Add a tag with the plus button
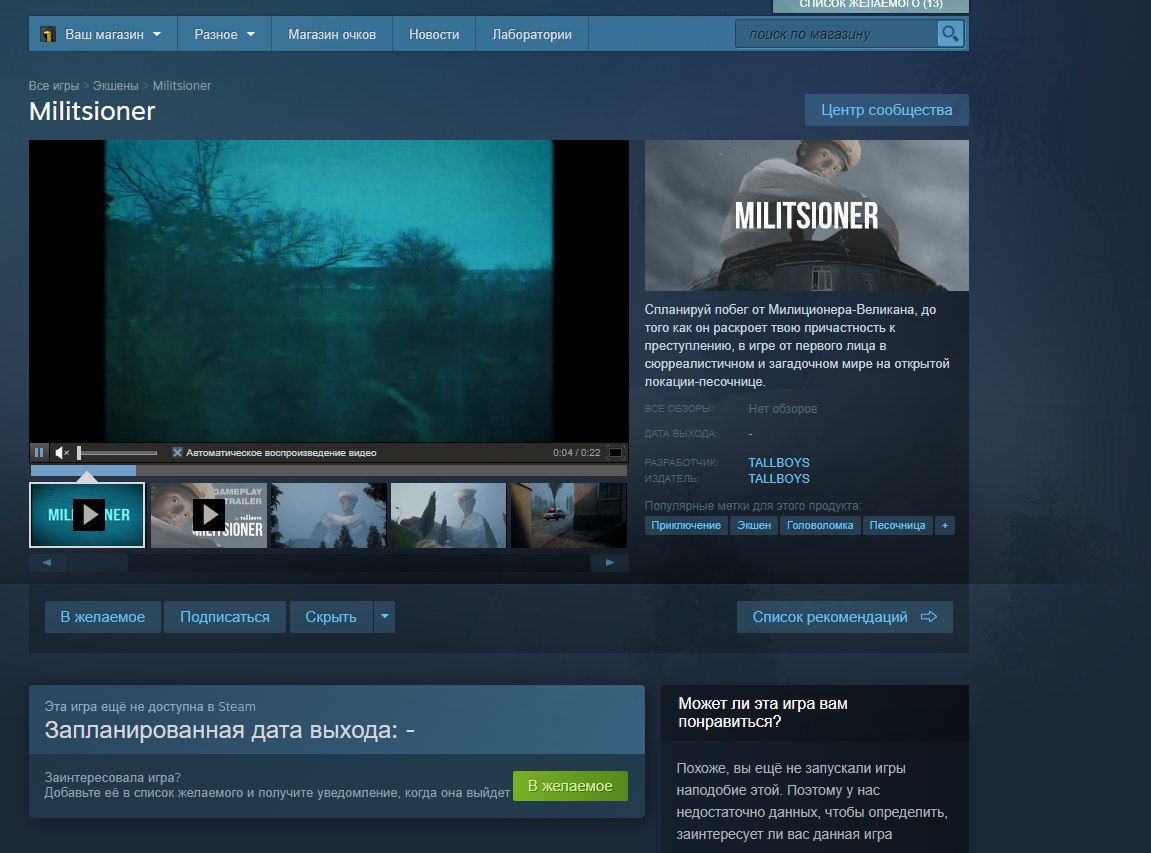Viewport: 1151px width, 853px height. pyautogui.click(x=945, y=525)
